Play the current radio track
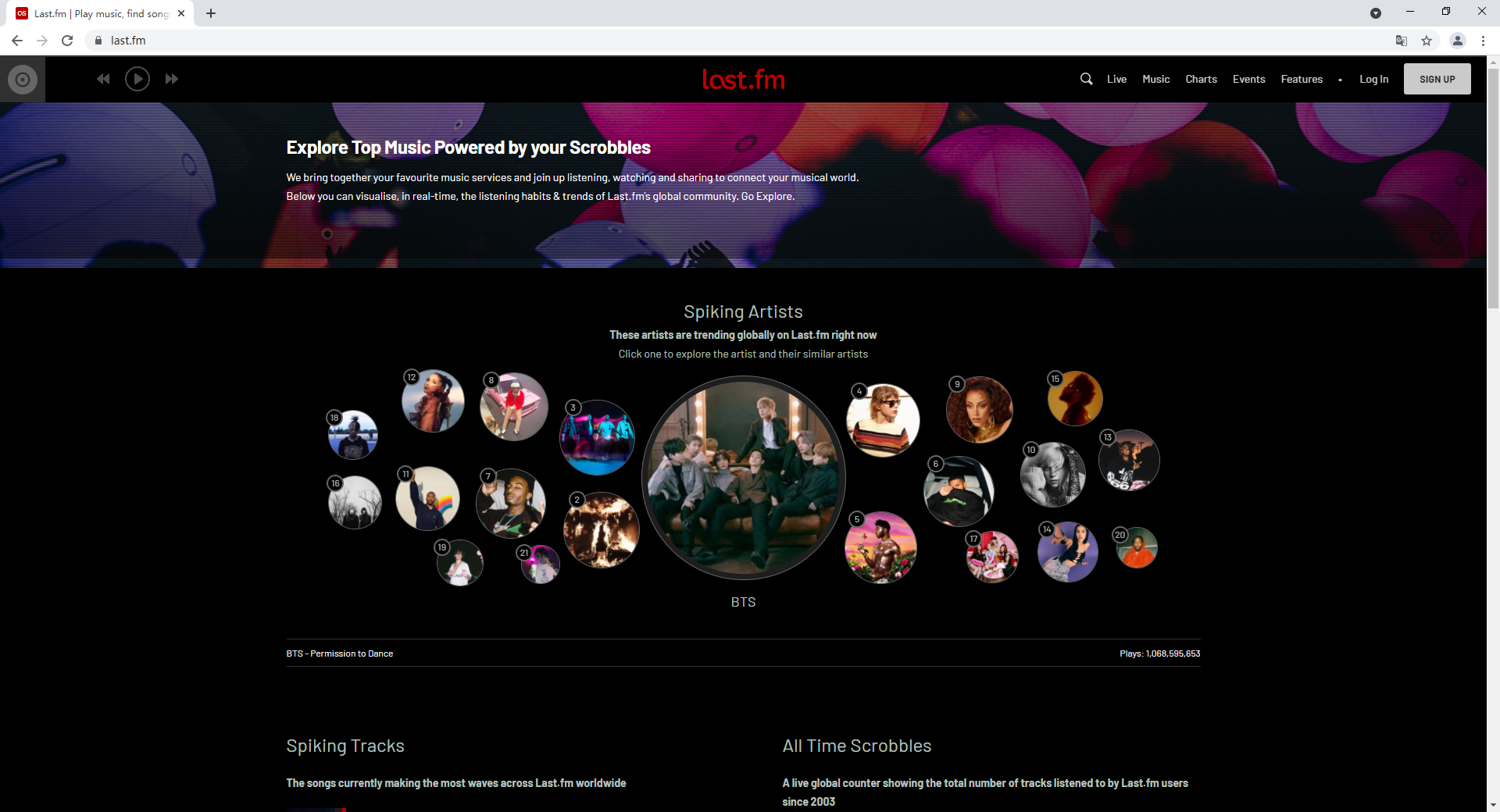This screenshot has width=1500, height=812. point(137,79)
